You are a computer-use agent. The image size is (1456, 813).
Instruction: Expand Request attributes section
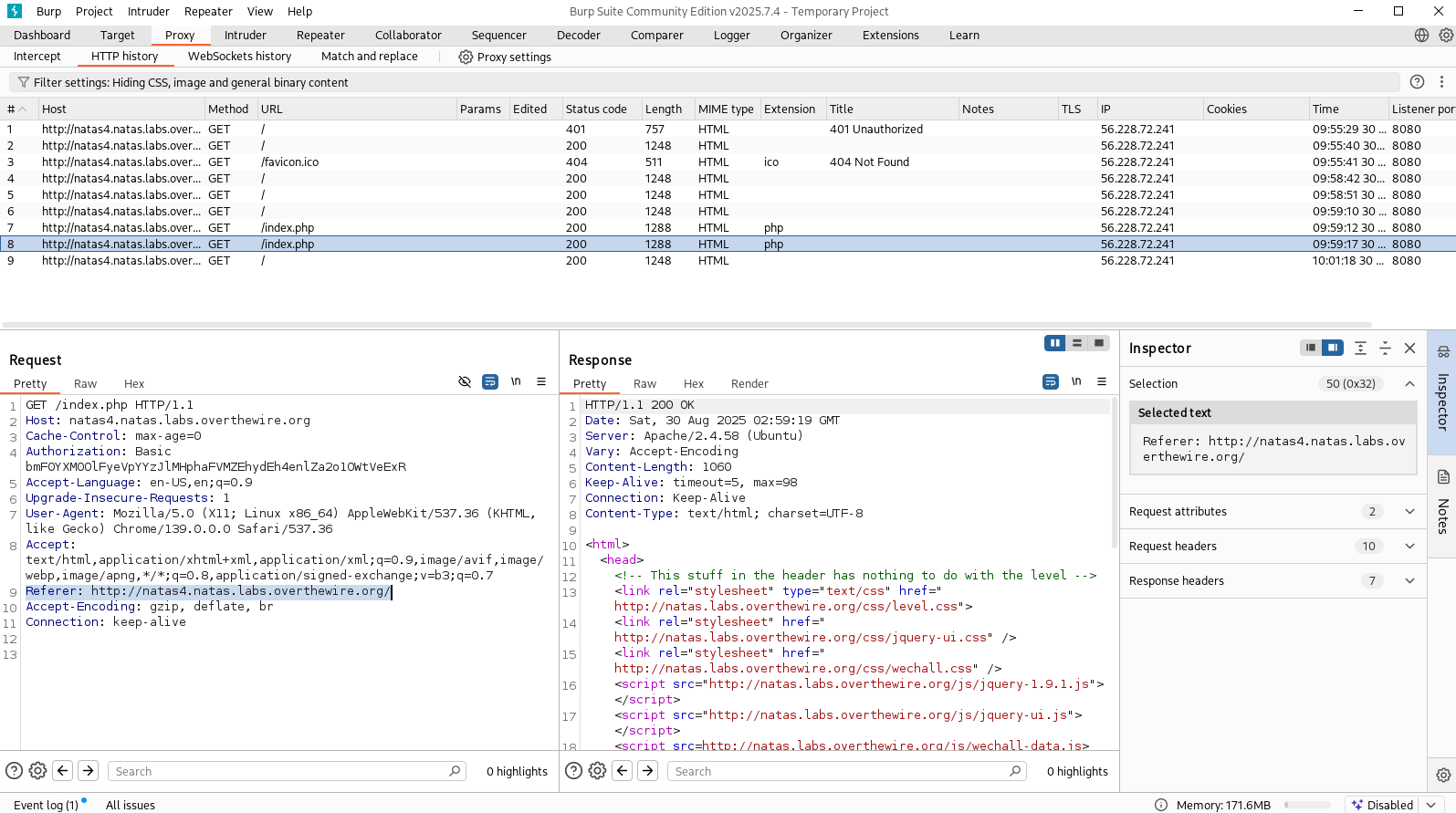(1409, 512)
